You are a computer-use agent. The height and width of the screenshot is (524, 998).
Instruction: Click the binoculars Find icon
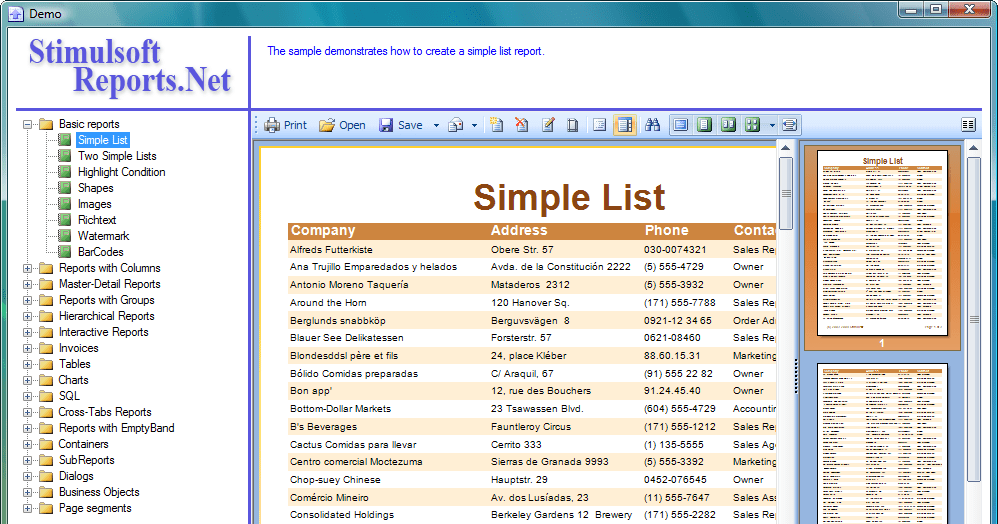[652, 125]
